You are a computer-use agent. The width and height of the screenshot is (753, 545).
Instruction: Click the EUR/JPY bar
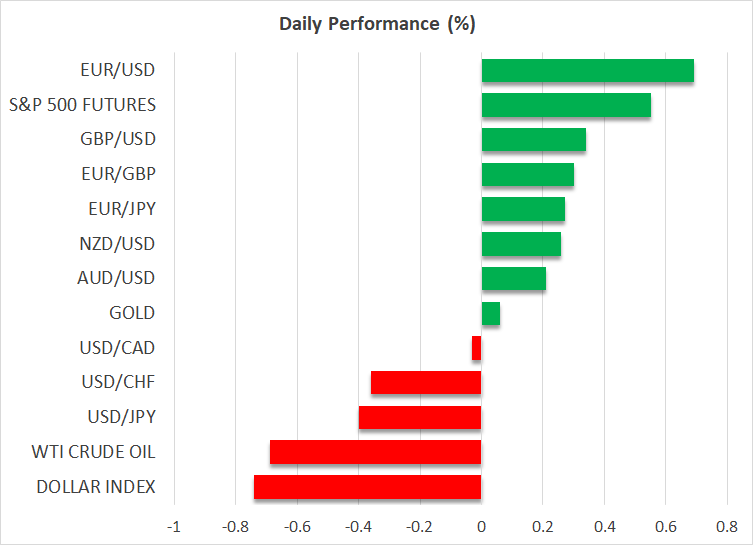point(523,209)
